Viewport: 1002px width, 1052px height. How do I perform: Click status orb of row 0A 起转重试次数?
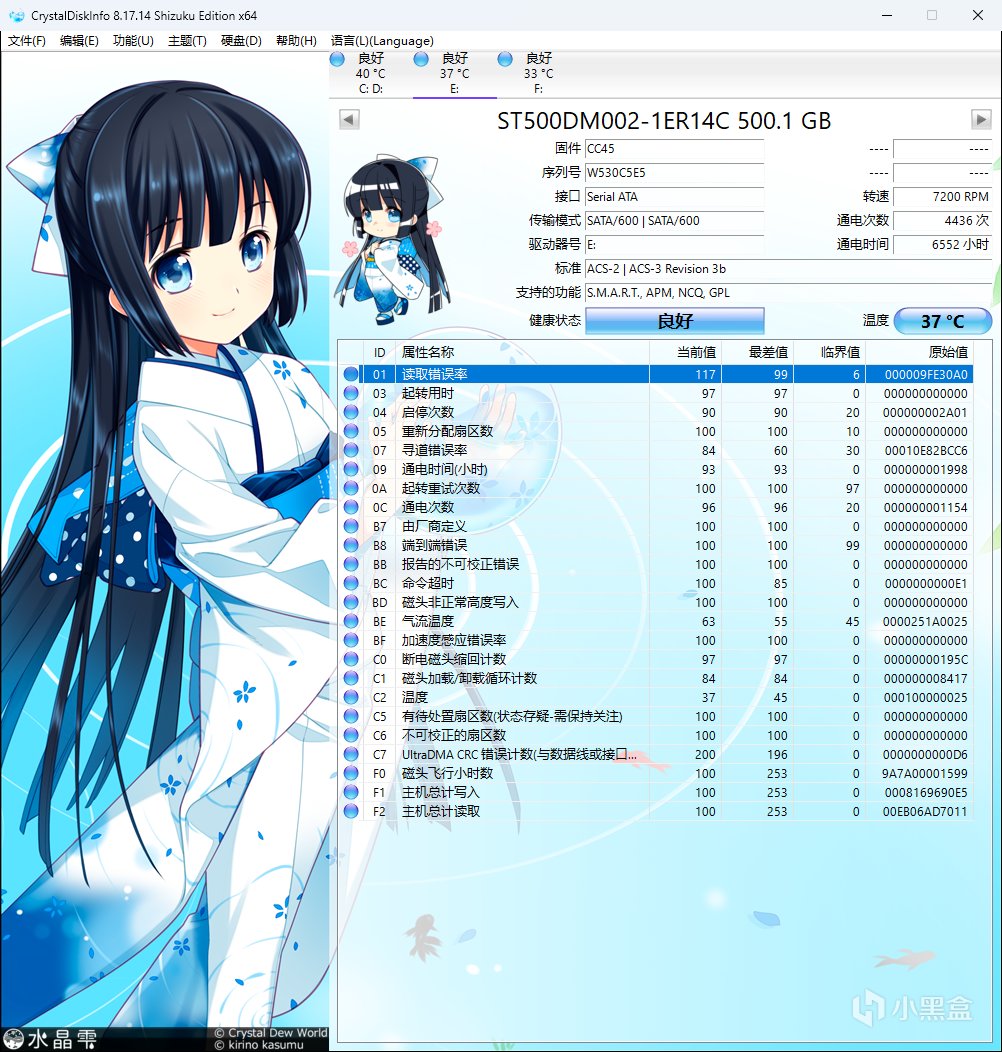tap(351, 488)
